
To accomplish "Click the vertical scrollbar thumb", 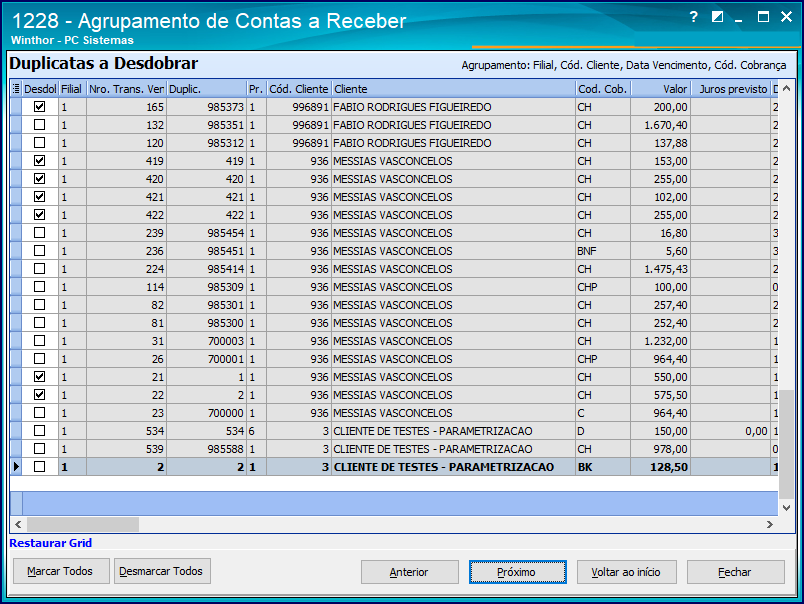I will click(x=787, y=444).
